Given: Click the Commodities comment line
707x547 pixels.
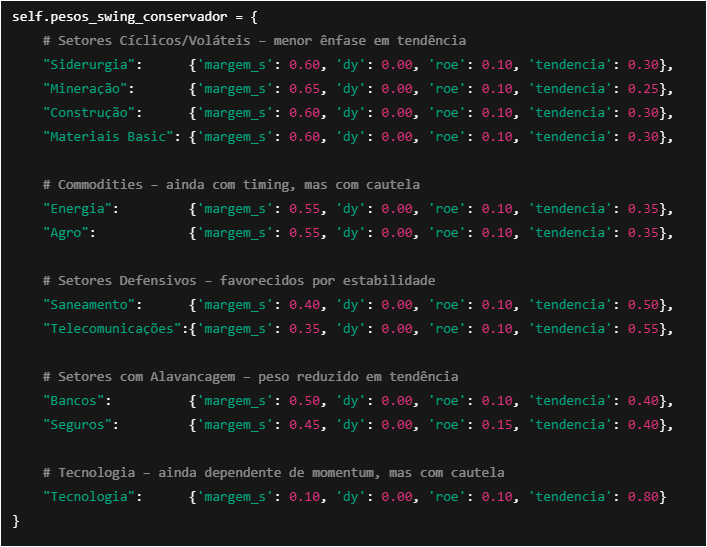Looking at the screenshot, I should [x=231, y=185].
